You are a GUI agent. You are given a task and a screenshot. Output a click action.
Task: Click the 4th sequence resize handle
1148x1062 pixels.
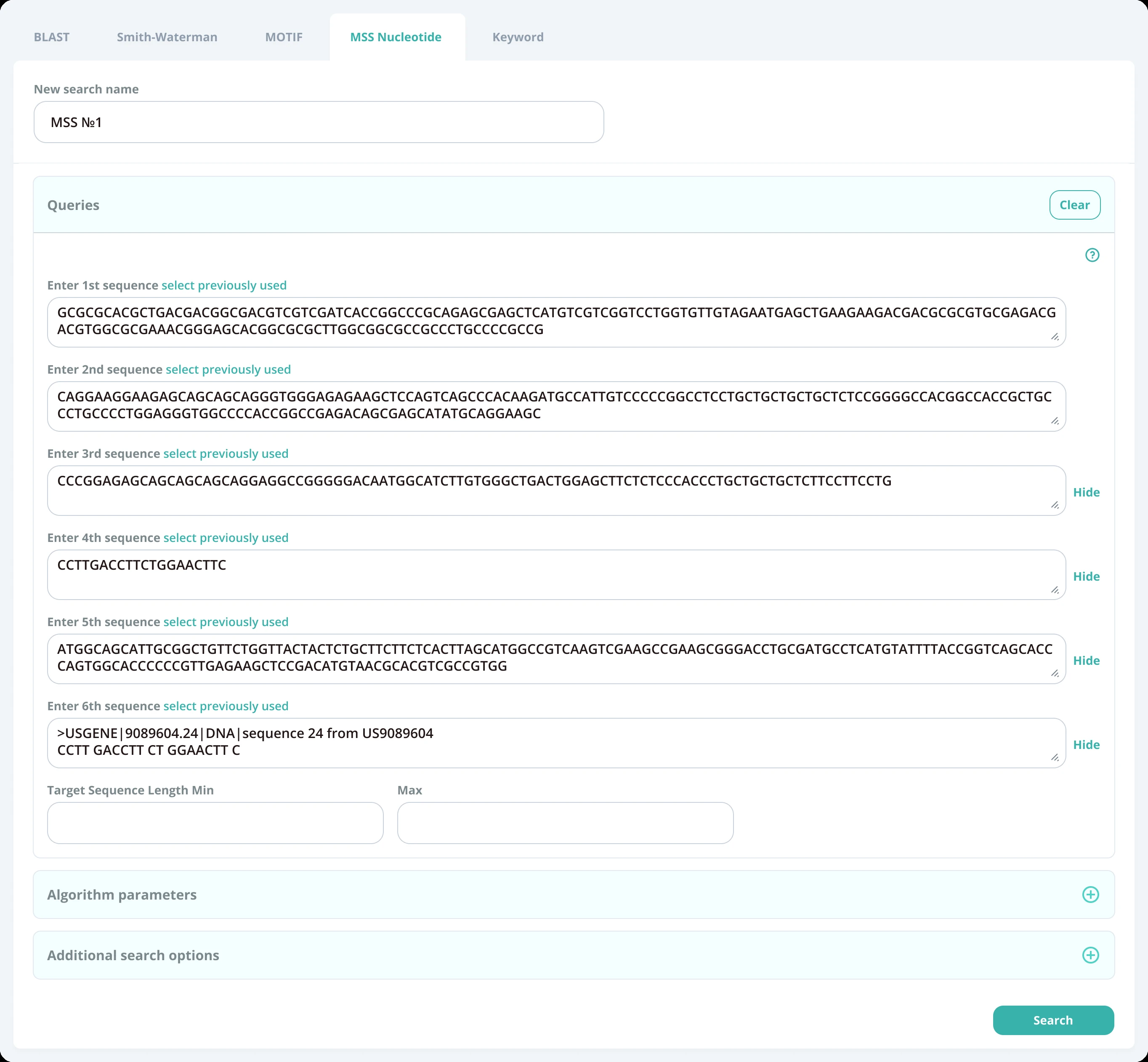(1055, 589)
